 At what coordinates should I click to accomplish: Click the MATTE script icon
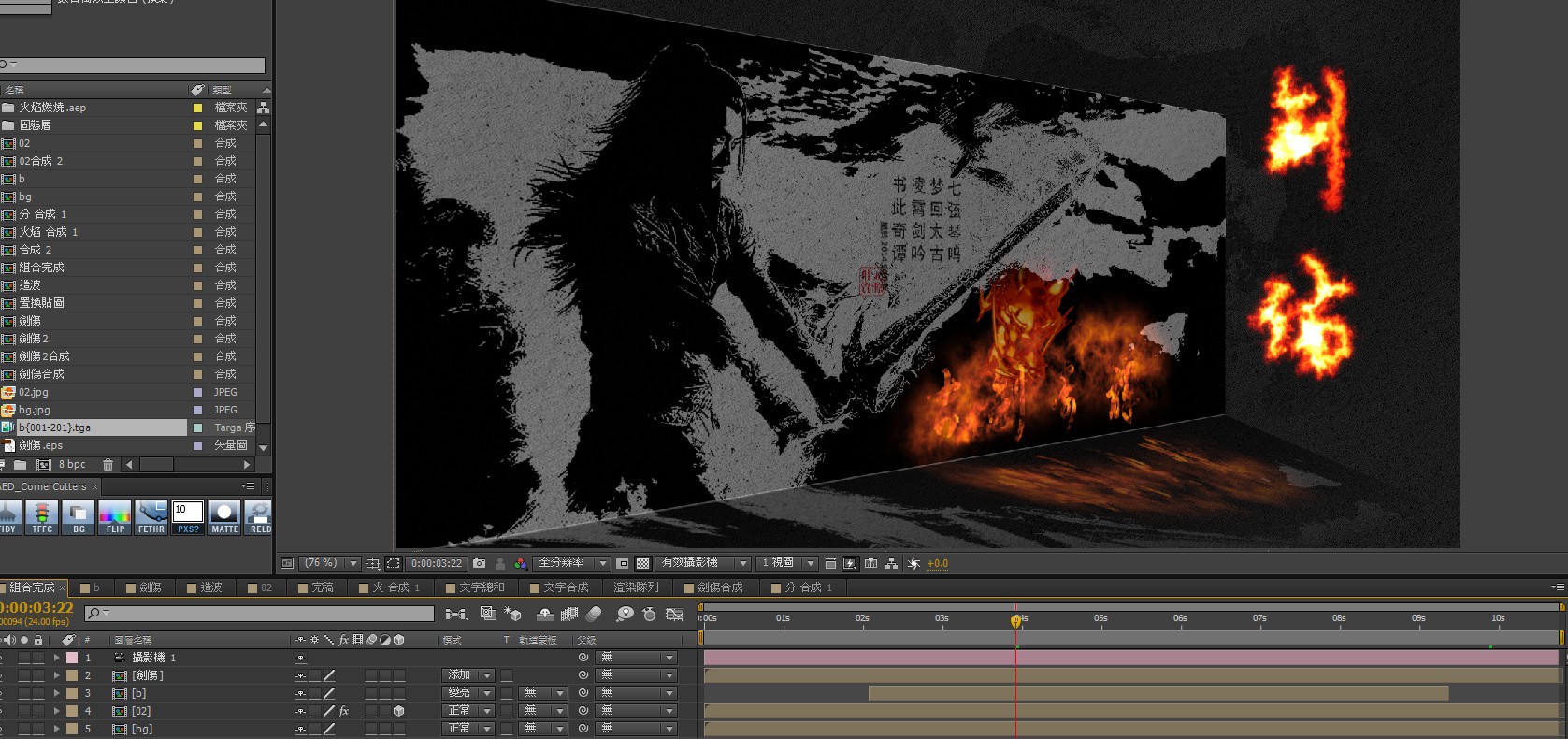pyautogui.click(x=224, y=516)
